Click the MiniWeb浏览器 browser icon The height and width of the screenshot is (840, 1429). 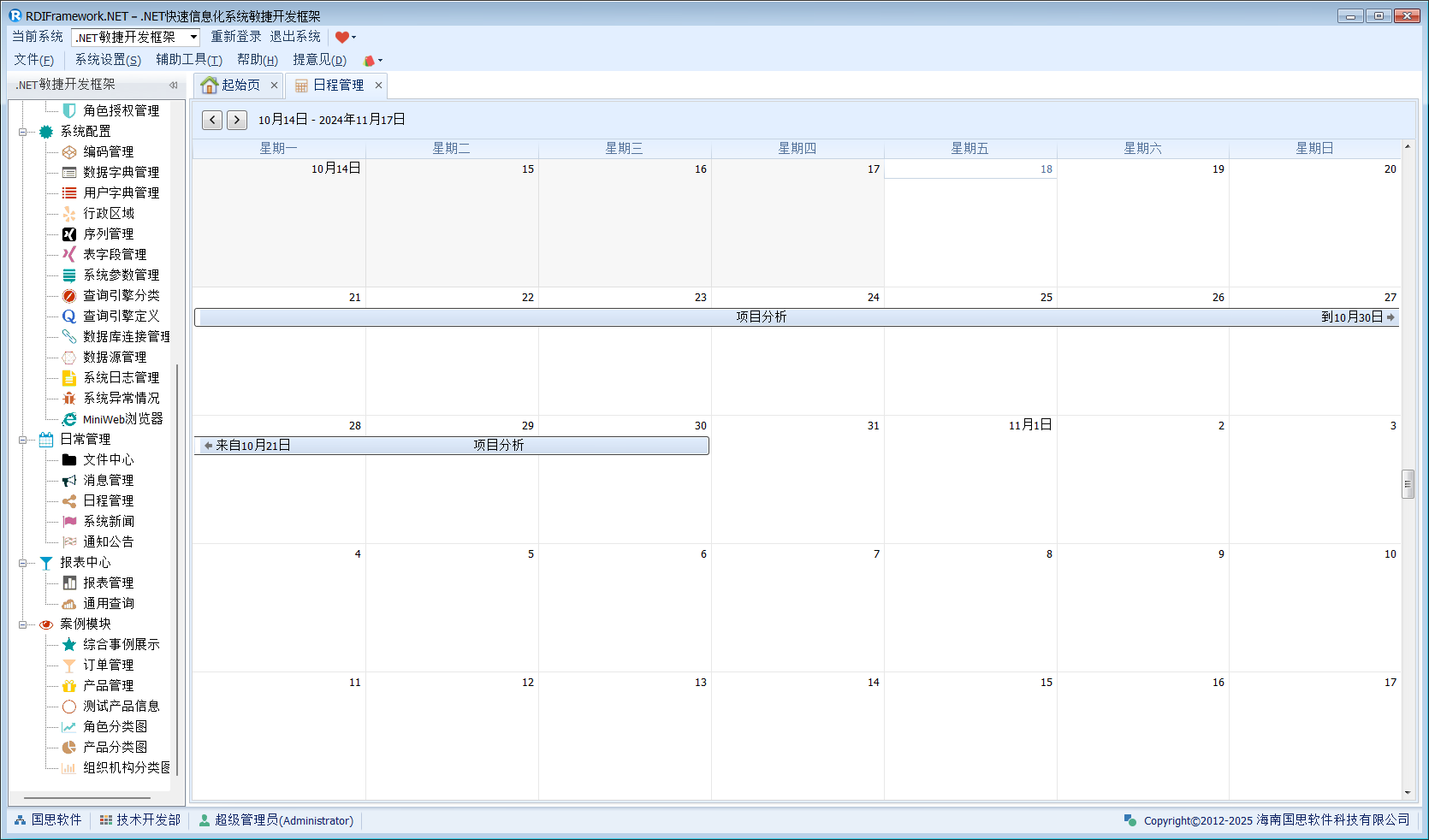pyautogui.click(x=69, y=418)
